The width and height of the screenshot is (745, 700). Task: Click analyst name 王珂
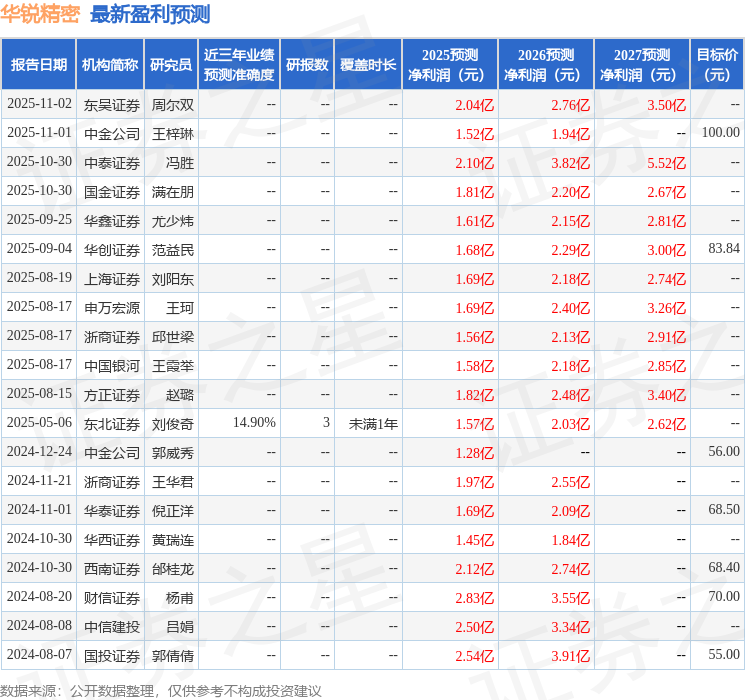coord(180,308)
